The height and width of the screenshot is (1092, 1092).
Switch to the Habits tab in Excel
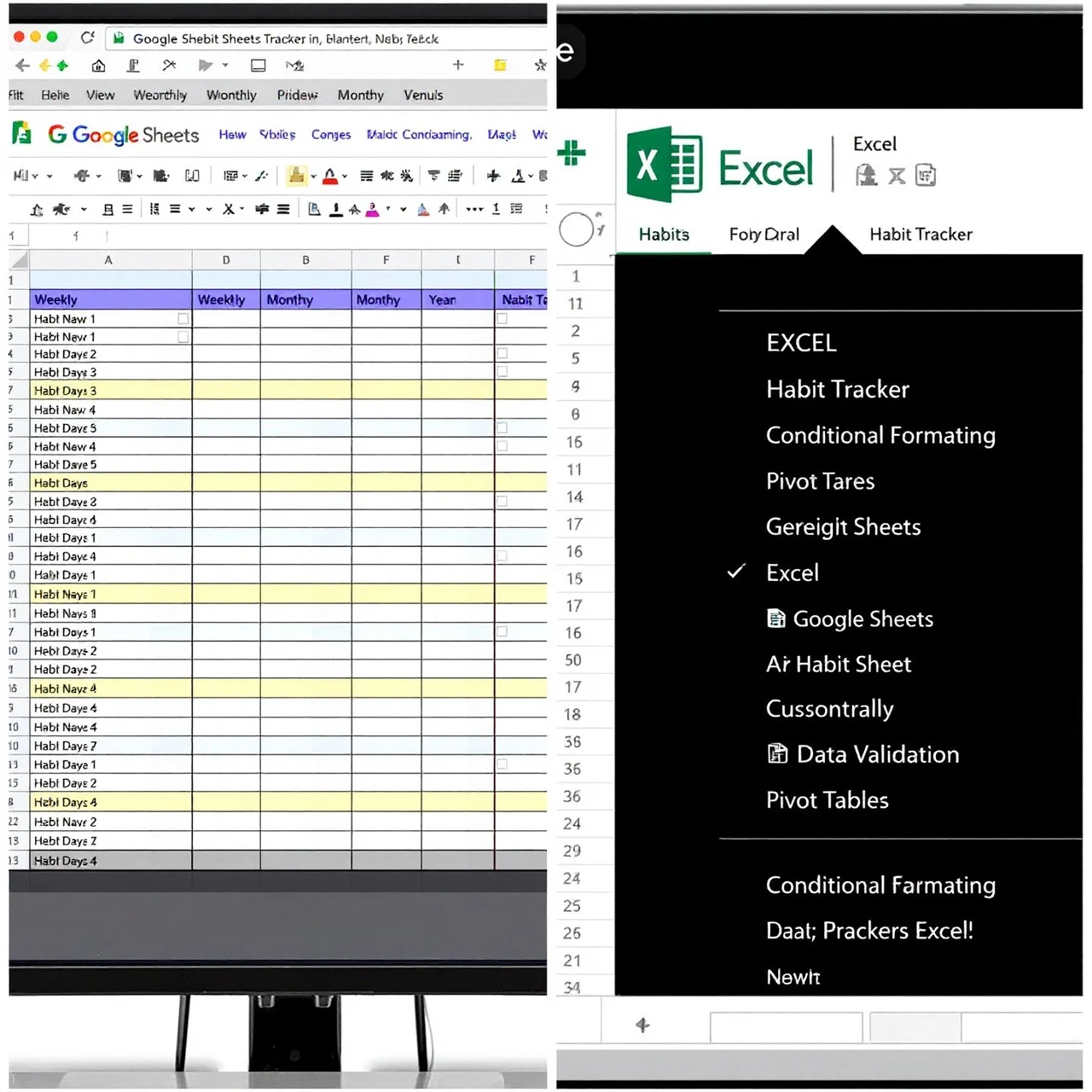(x=664, y=234)
